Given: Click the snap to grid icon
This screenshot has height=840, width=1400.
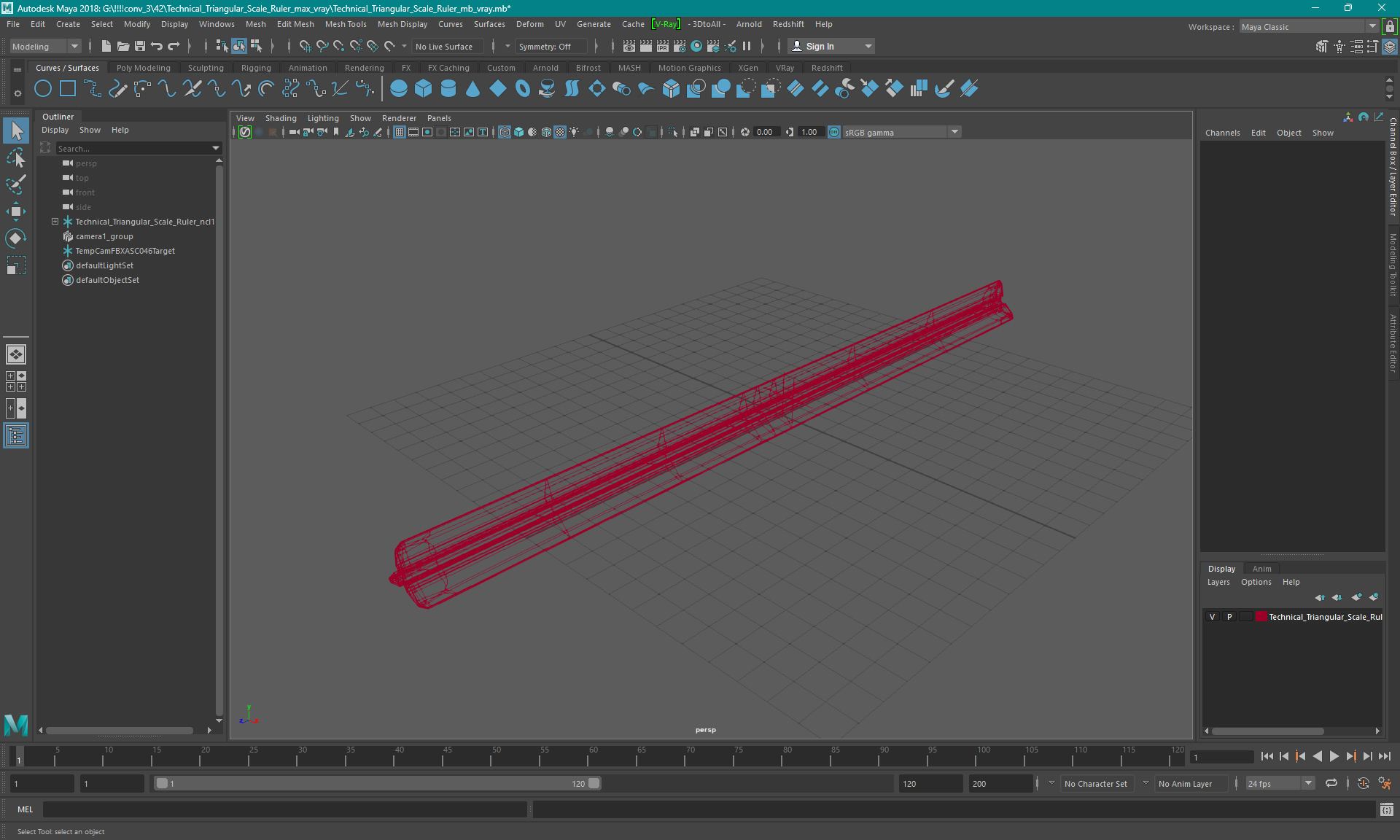Looking at the screenshot, I should tap(303, 46).
